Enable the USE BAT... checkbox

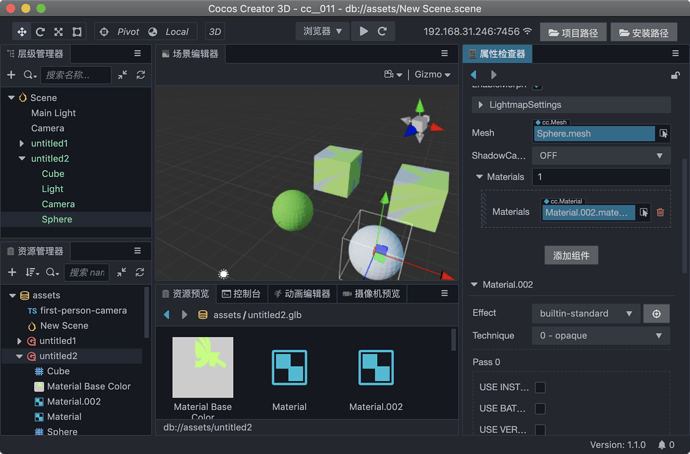click(x=540, y=409)
